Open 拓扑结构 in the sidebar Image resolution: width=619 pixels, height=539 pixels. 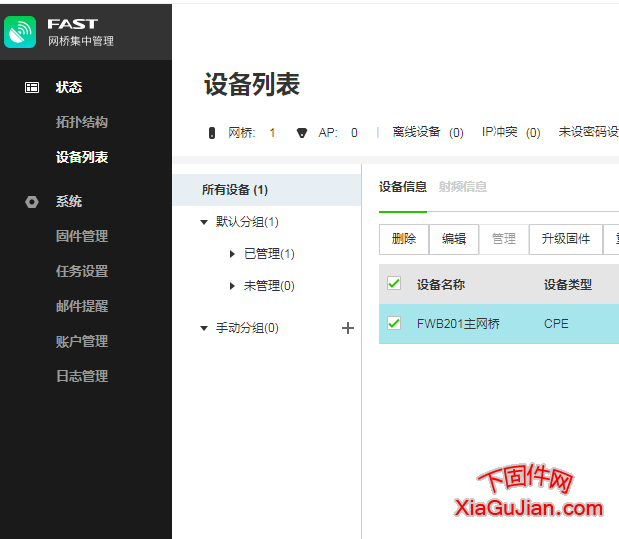(82, 122)
